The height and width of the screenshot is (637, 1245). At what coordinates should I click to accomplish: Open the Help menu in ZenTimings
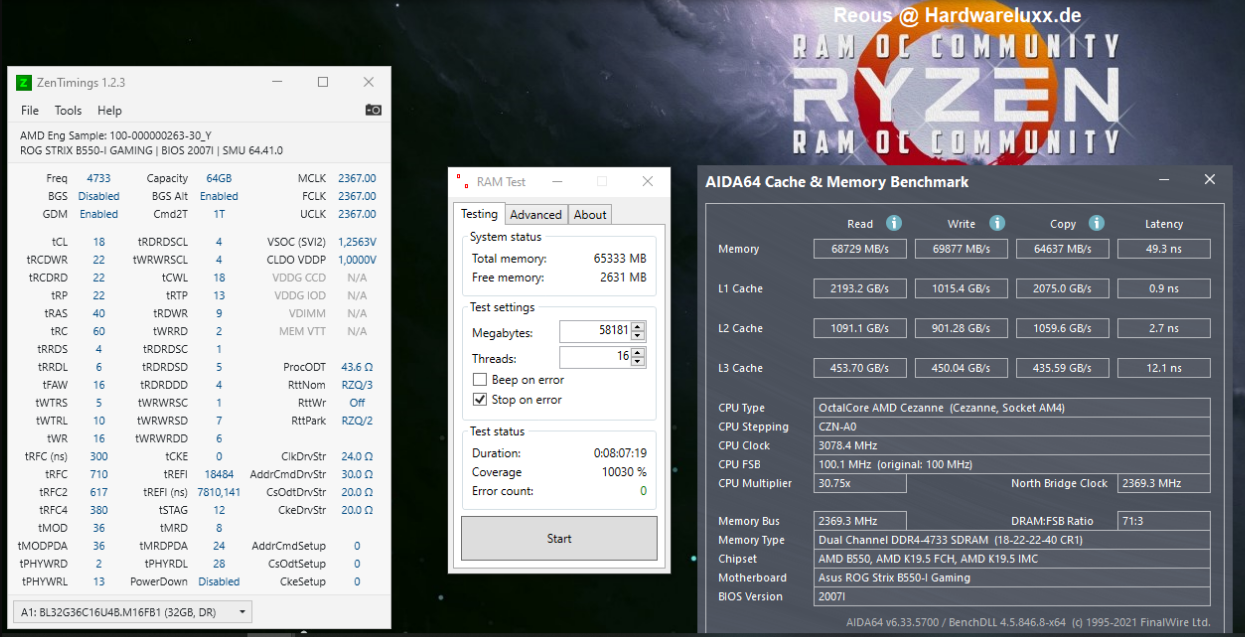click(109, 110)
